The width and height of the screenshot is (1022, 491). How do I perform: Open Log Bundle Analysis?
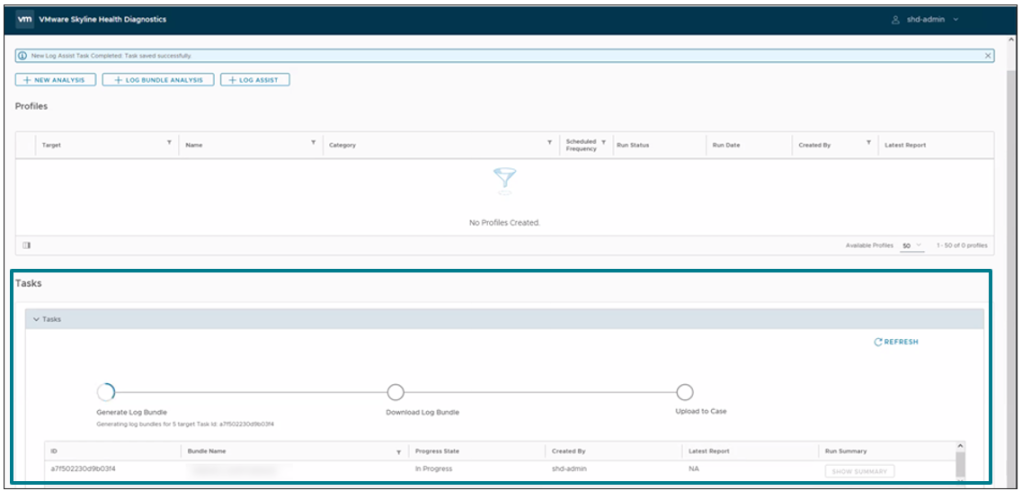[x=158, y=80]
